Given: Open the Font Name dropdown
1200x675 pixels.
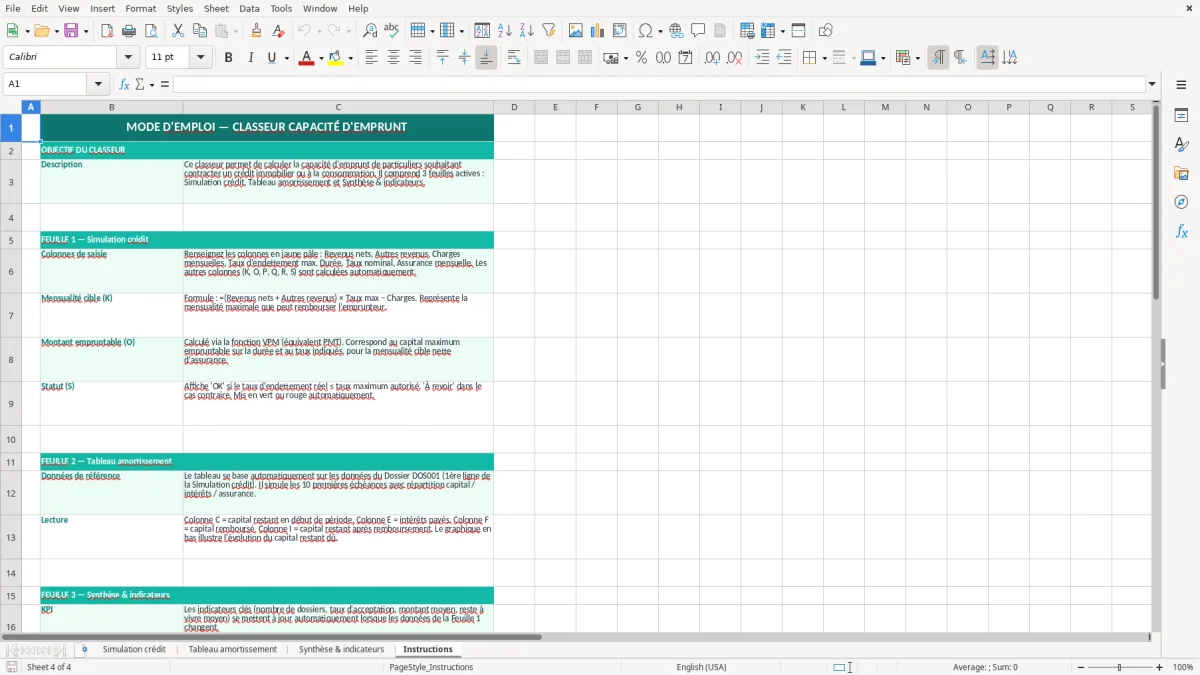Looking at the screenshot, I should click(x=128, y=58).
